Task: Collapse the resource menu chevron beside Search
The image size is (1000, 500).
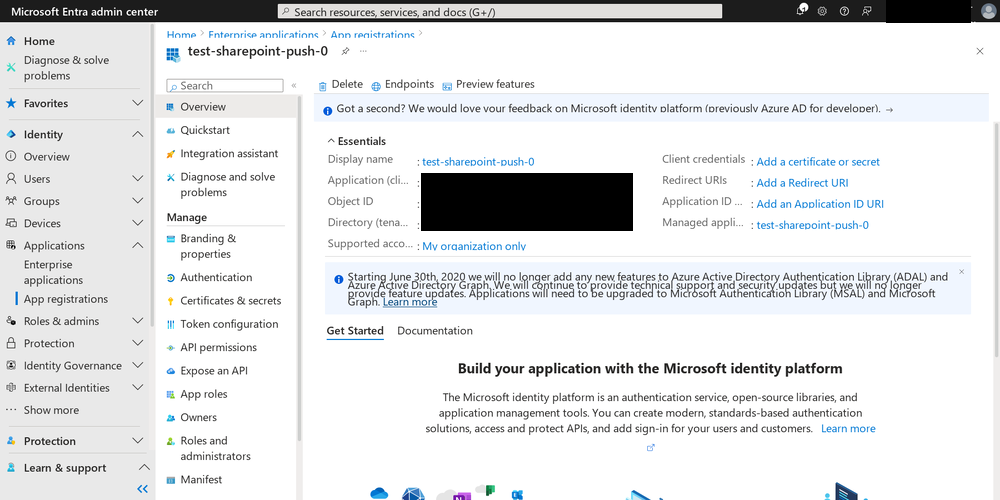Action: click(x=294, y=85)
